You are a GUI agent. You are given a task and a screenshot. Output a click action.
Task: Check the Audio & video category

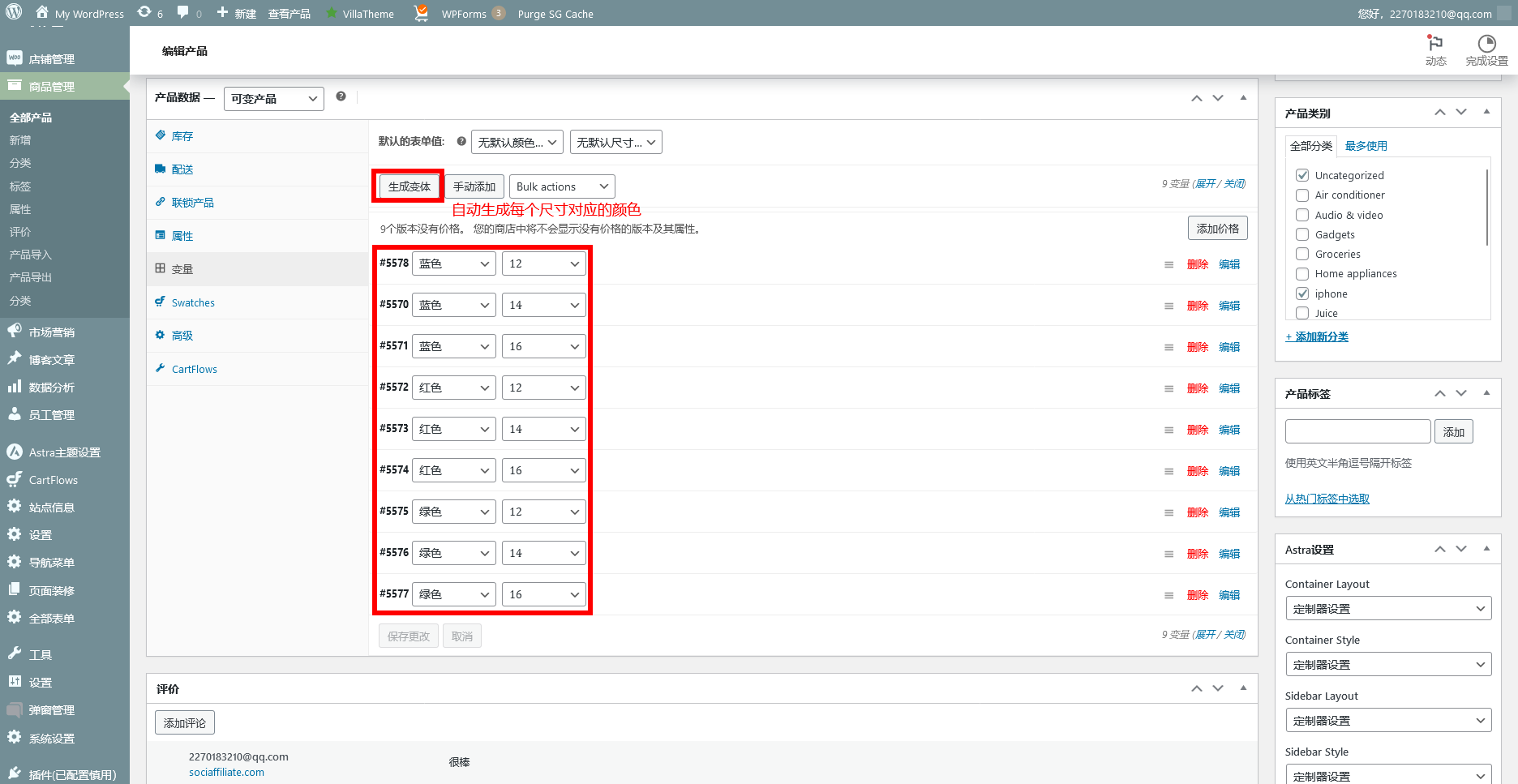point(1302,215)
